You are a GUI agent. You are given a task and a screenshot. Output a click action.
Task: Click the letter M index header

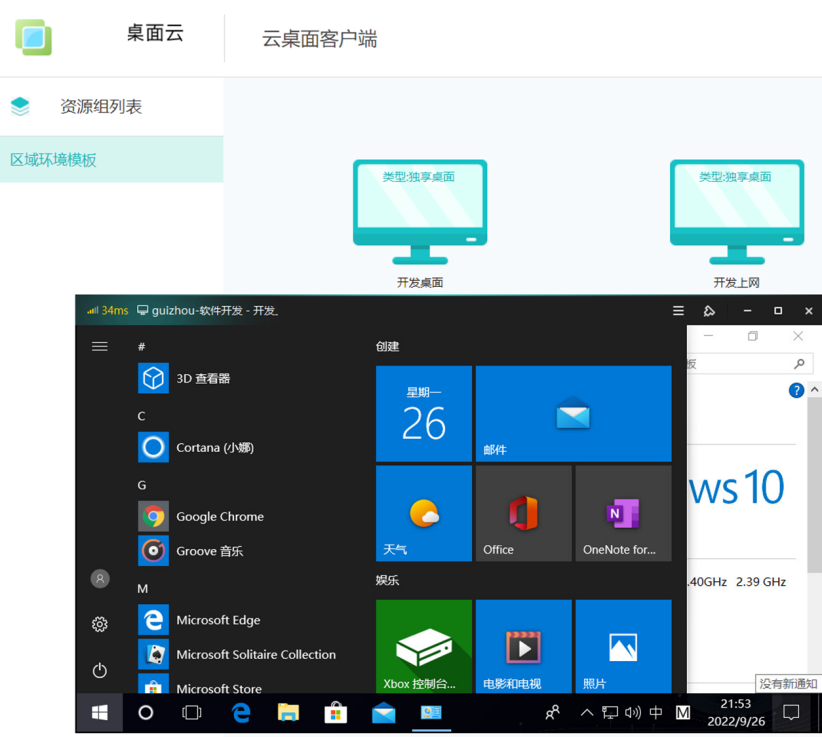pyautogui.click(x=143, y=589)
